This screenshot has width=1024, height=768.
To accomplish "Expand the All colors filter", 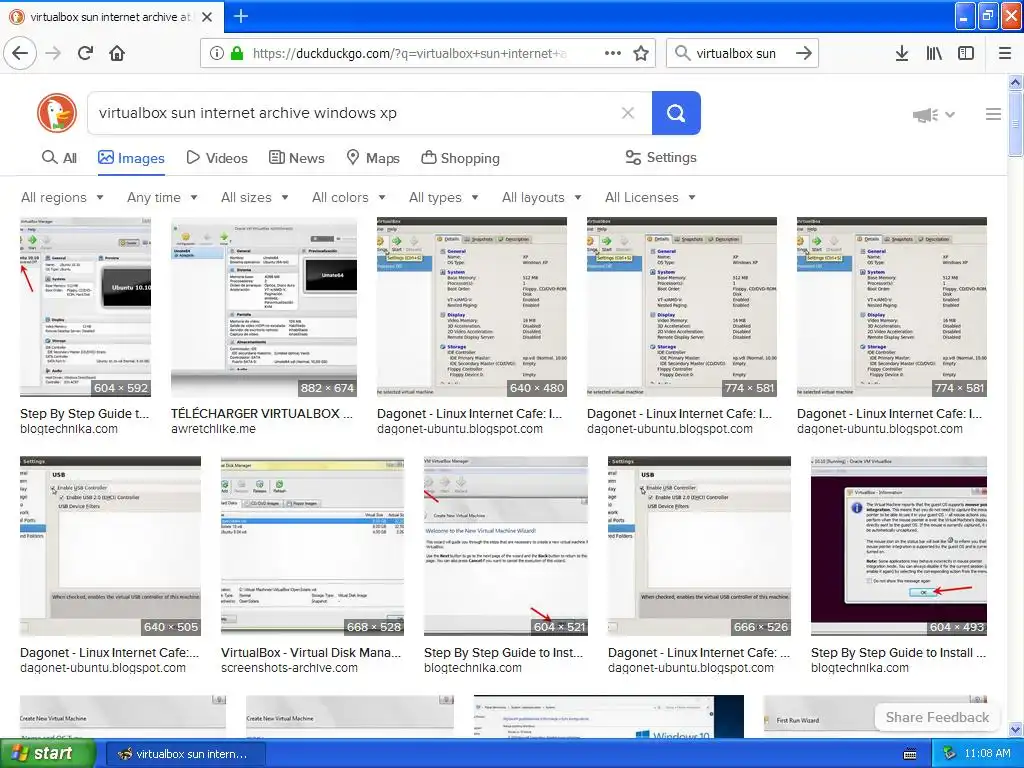I will pos(349,197).
